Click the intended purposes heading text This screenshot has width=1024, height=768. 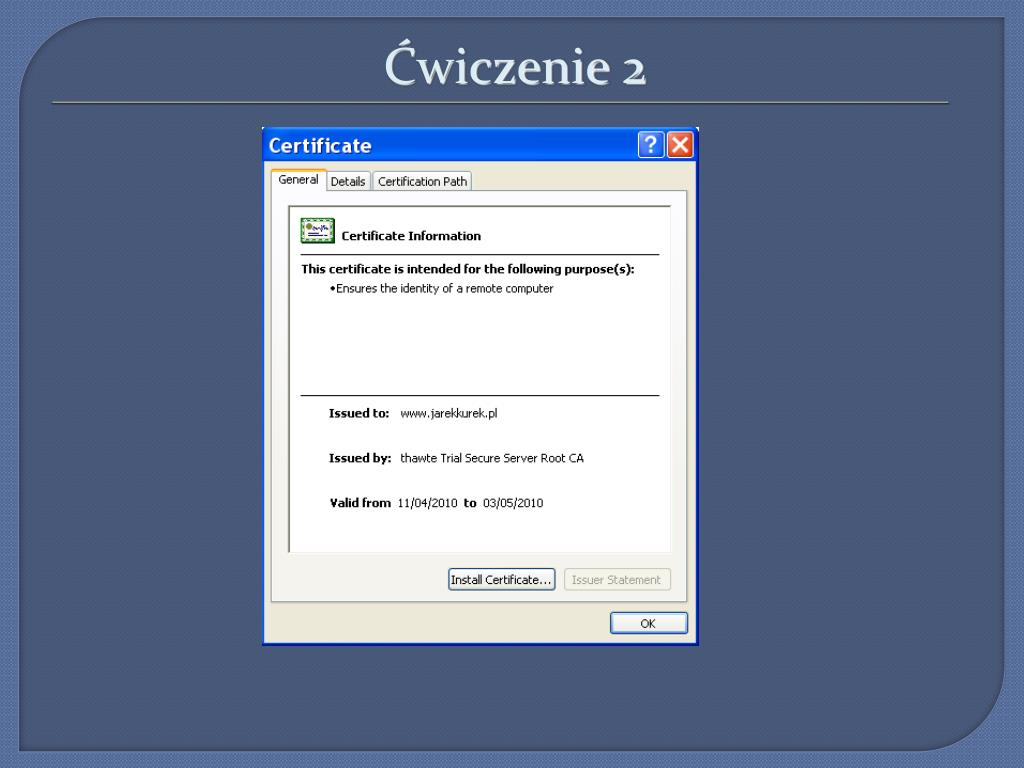click(x=468, y=269)
